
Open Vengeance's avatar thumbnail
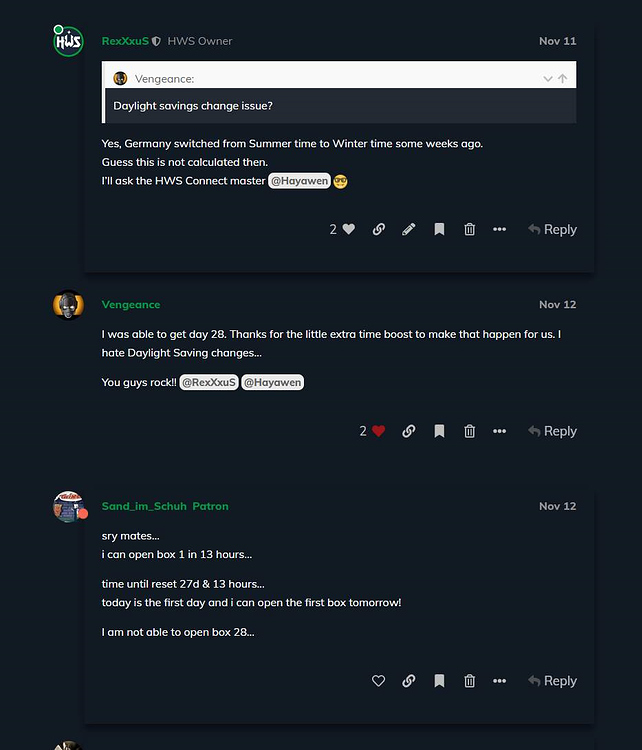(x=68, y=305)
